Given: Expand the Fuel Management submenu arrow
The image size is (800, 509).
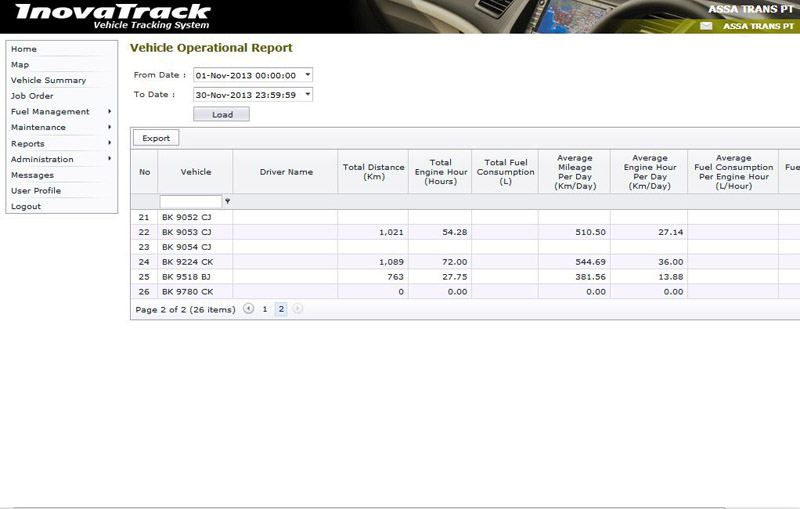Looking at the screenshot, I should pyautogui.click(x=109, y=111).
